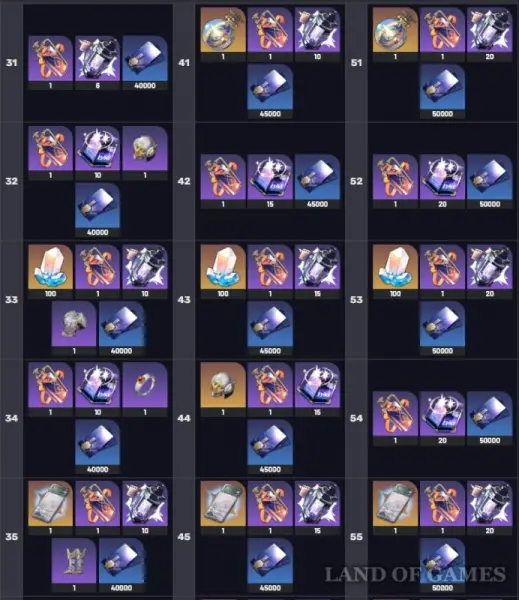Select the 45000 credits icon in row 42
This screenshot has height=600, width=519.
coord(317,177)
